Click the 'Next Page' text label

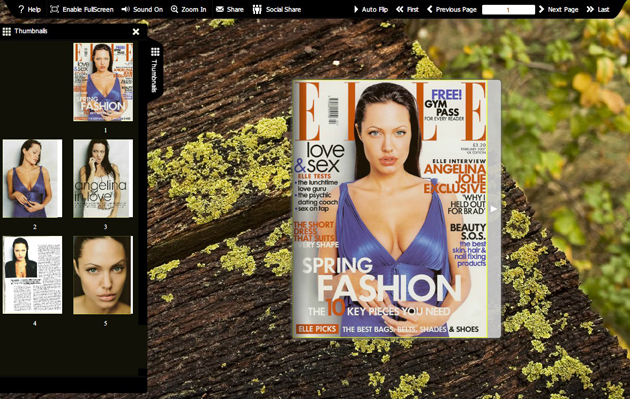(x=563, y=9)
